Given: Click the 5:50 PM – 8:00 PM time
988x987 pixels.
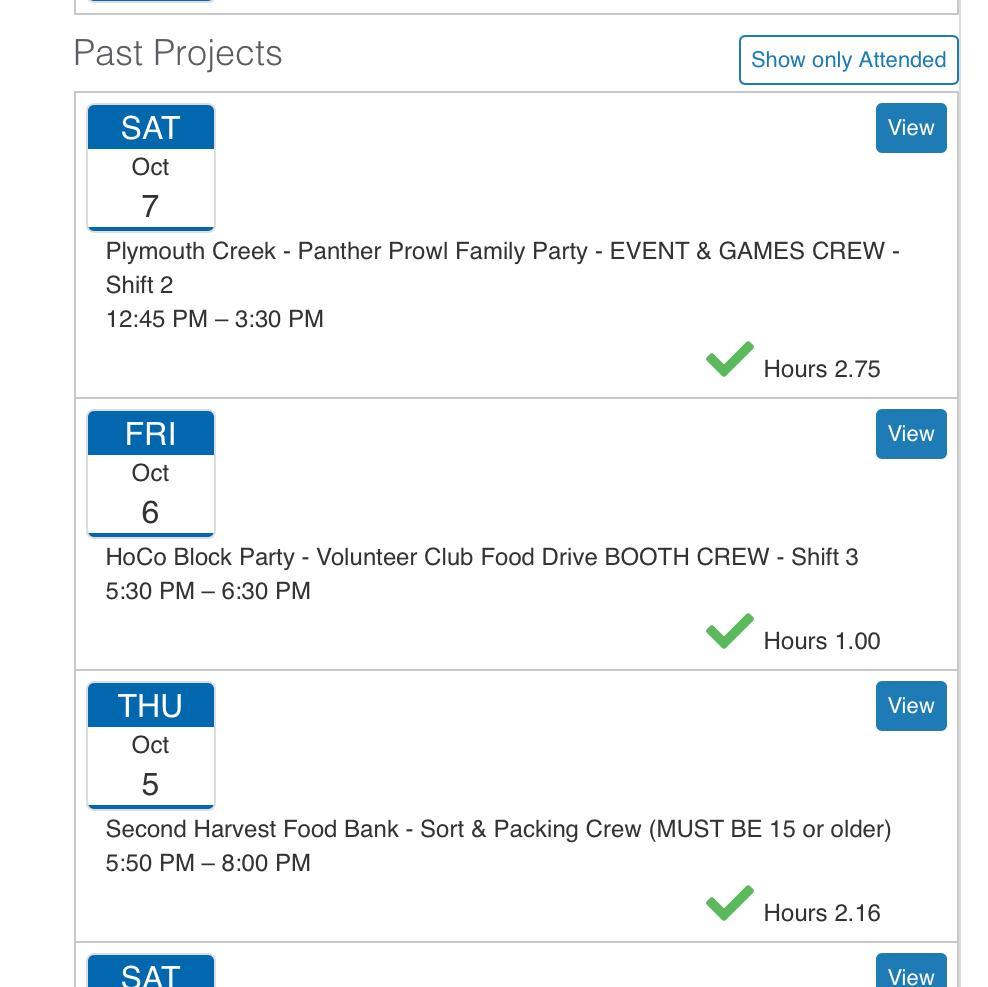Looking at the screenshot, I should [x=208, y=863].
